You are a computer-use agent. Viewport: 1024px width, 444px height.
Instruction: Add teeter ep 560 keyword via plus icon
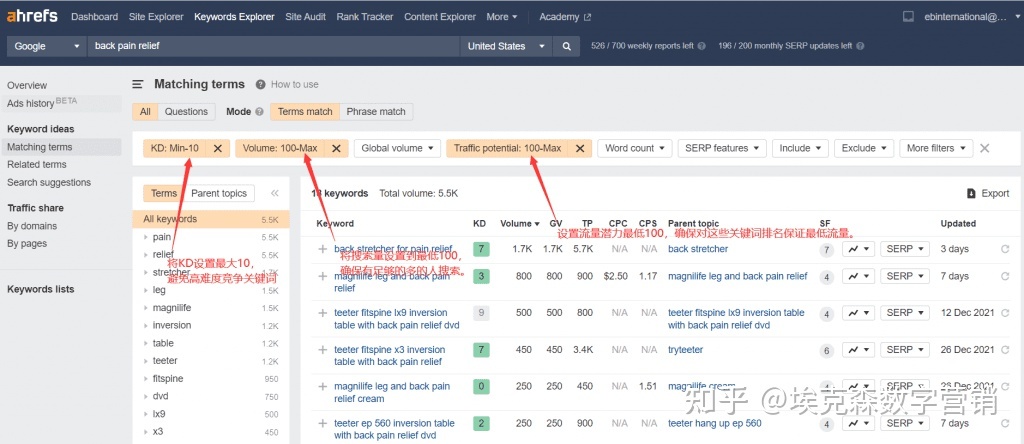pos(322,423)
